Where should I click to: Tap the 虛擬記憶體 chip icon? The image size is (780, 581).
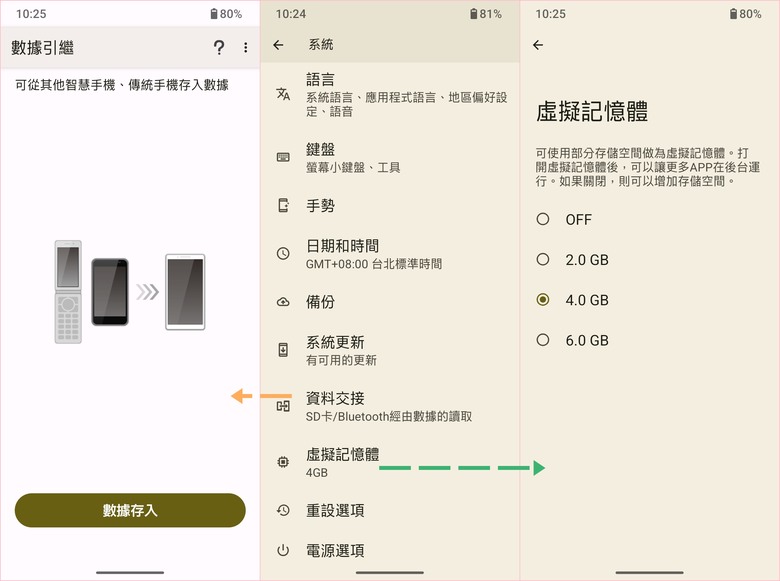(283, 462)
